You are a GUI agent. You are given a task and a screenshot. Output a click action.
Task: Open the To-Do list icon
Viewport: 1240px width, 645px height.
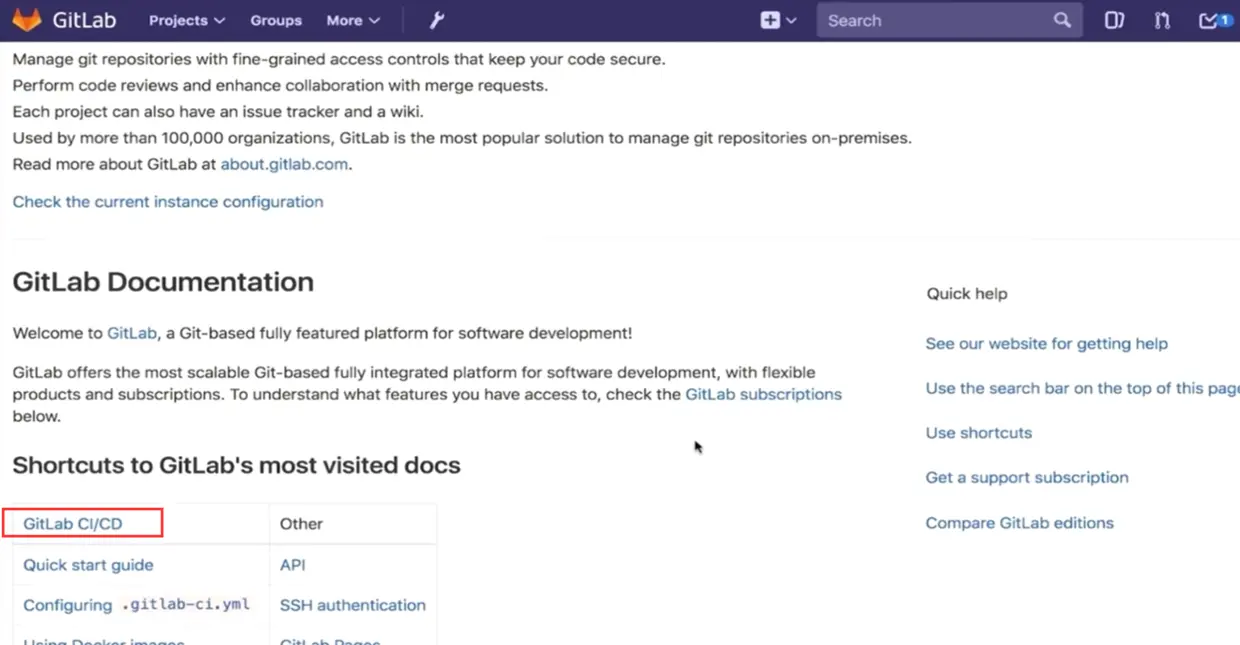point(1213,20)
